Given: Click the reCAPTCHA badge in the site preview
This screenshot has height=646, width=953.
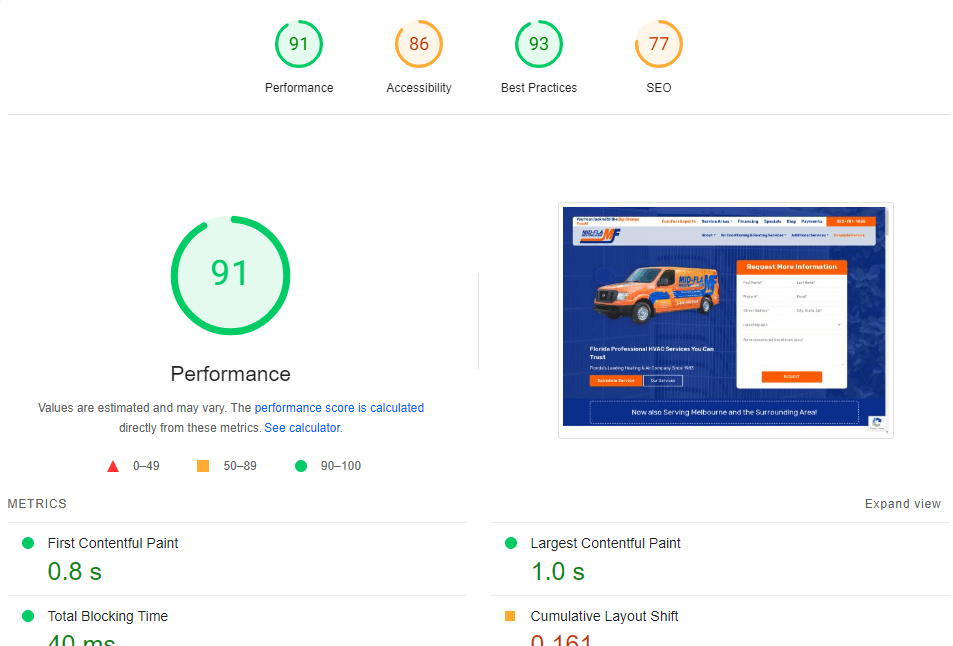Looking at the screenshot, I should click(878, 424).
